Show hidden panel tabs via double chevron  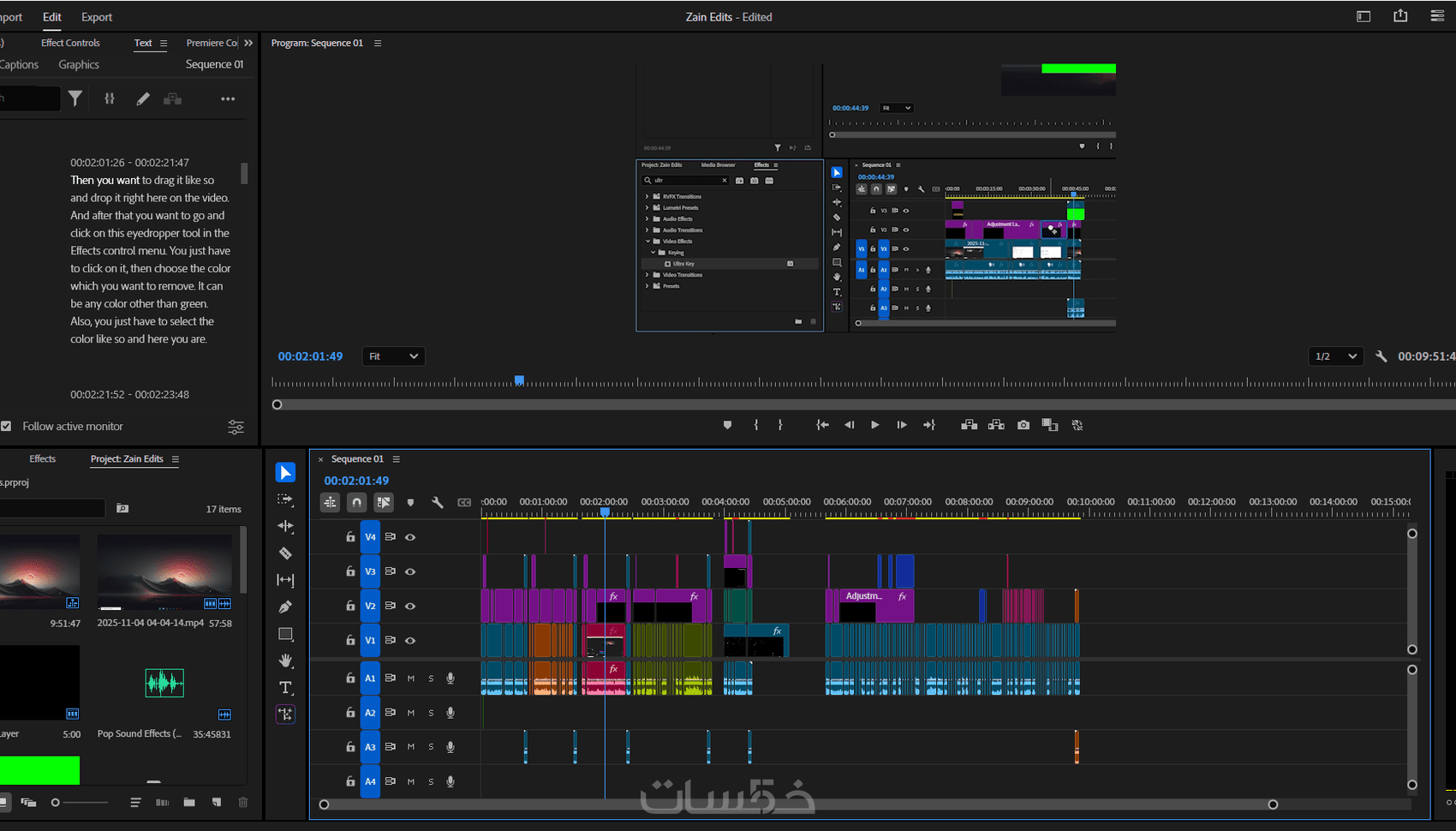(248, 43)
